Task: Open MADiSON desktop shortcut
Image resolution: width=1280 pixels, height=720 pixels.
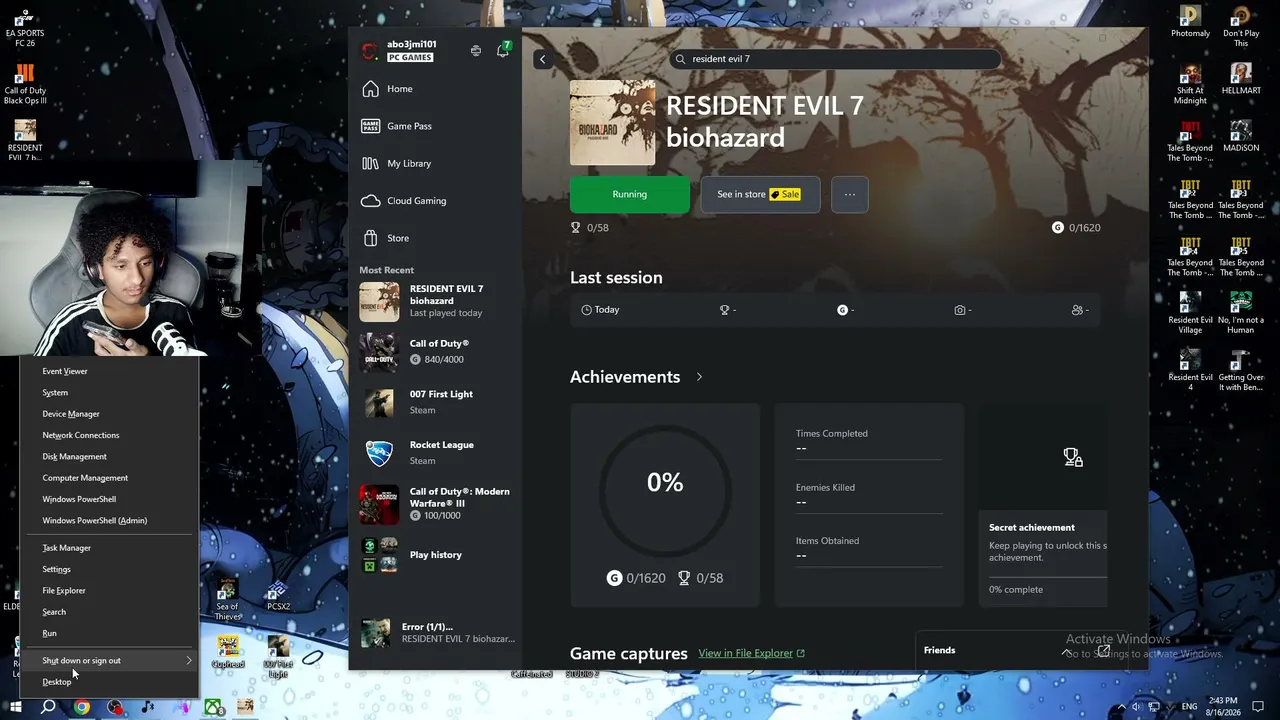Action: point(1241,136)
